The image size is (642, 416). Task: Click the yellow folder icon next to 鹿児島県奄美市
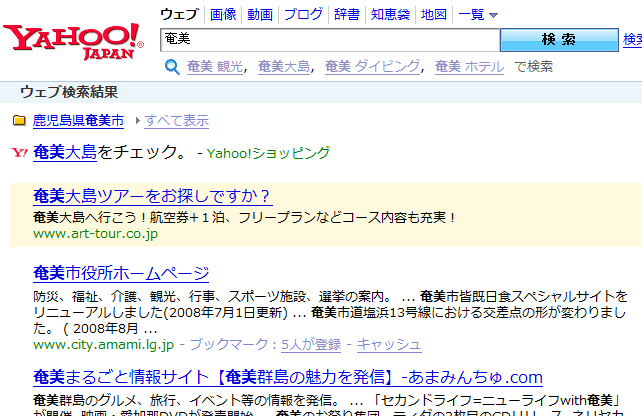(19, 120)
